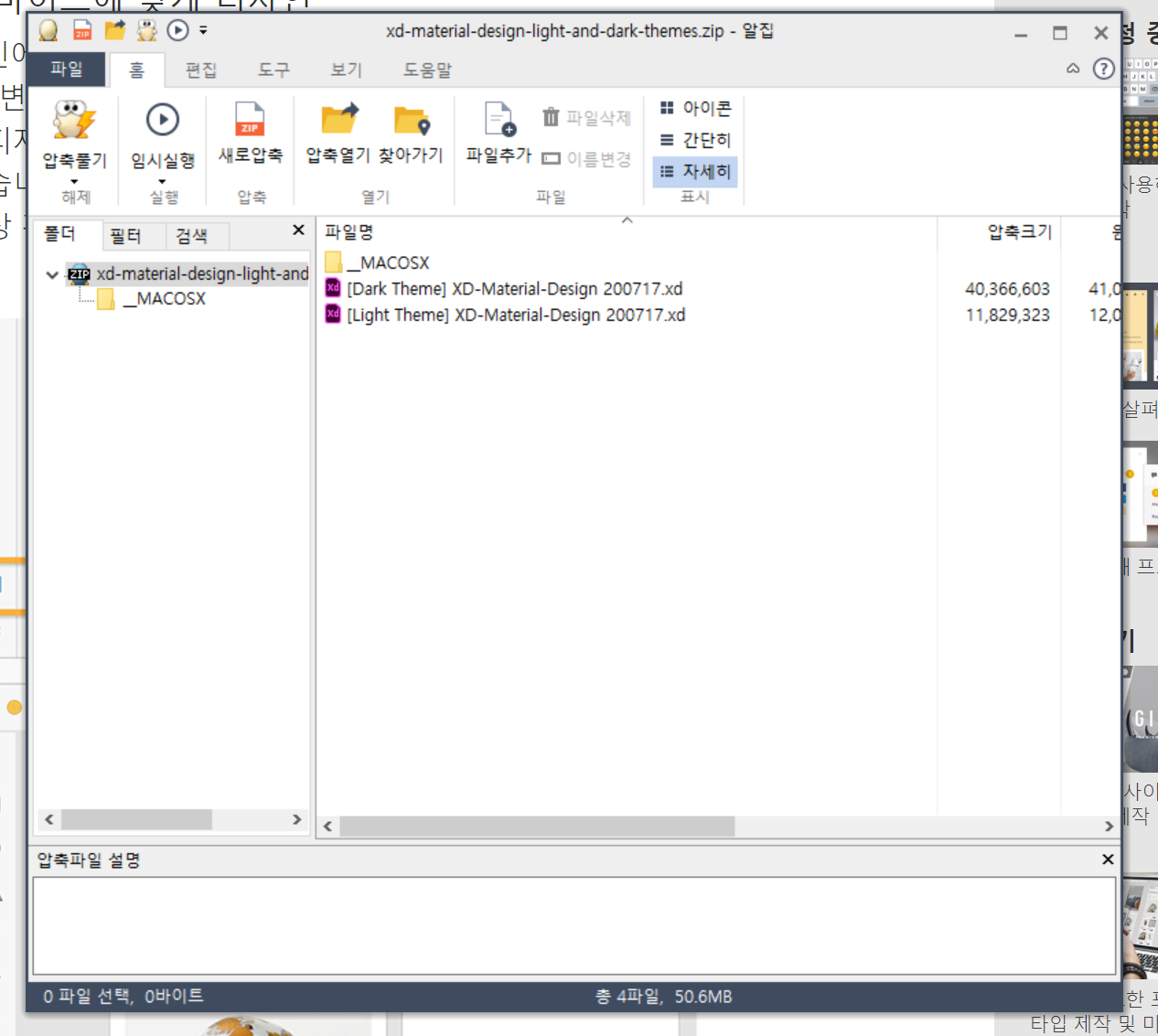The height and width of the screenshot is (1036, 1158).
Task: Select the xd-material-design-light-and zip tree item
Action: pos(188,273)
